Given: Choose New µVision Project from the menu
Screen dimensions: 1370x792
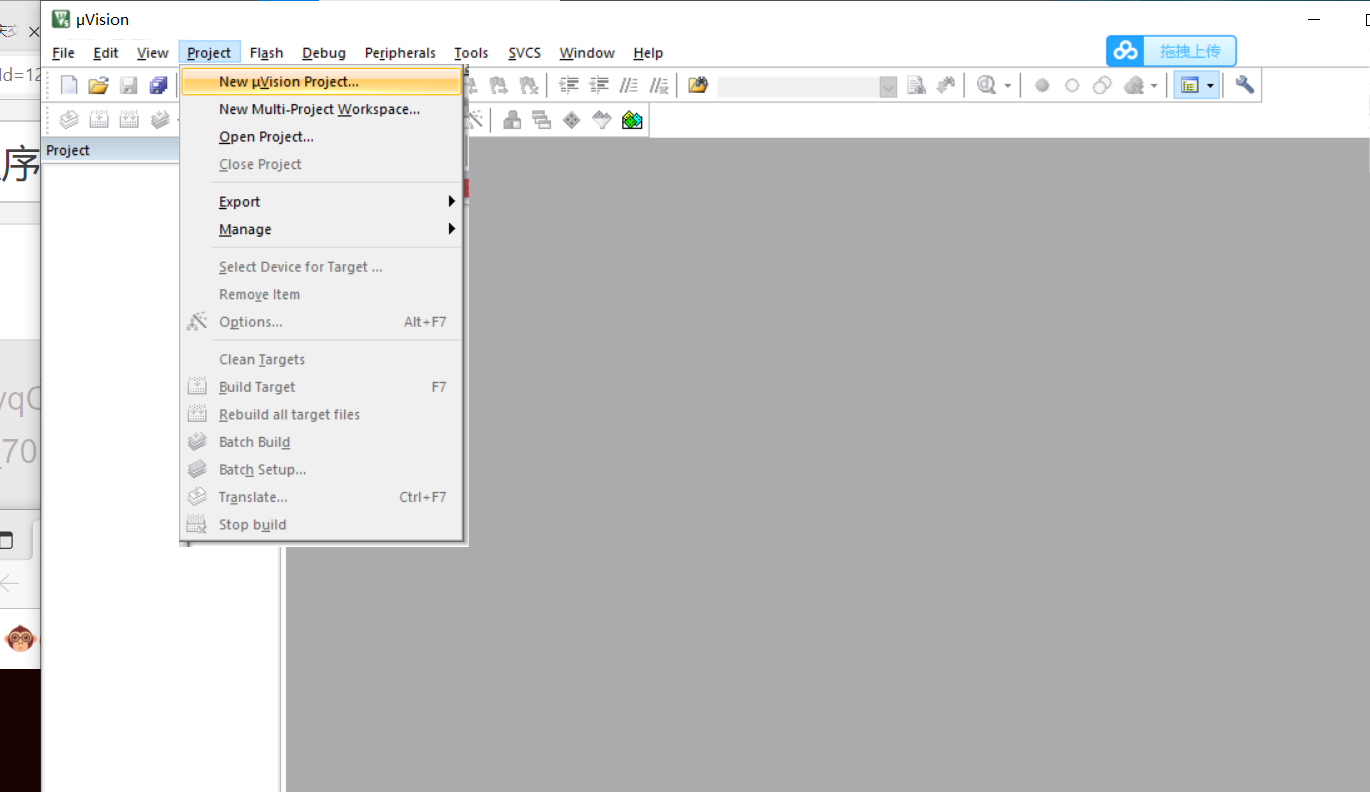Looking at the screenshot, I should (321, 82).
